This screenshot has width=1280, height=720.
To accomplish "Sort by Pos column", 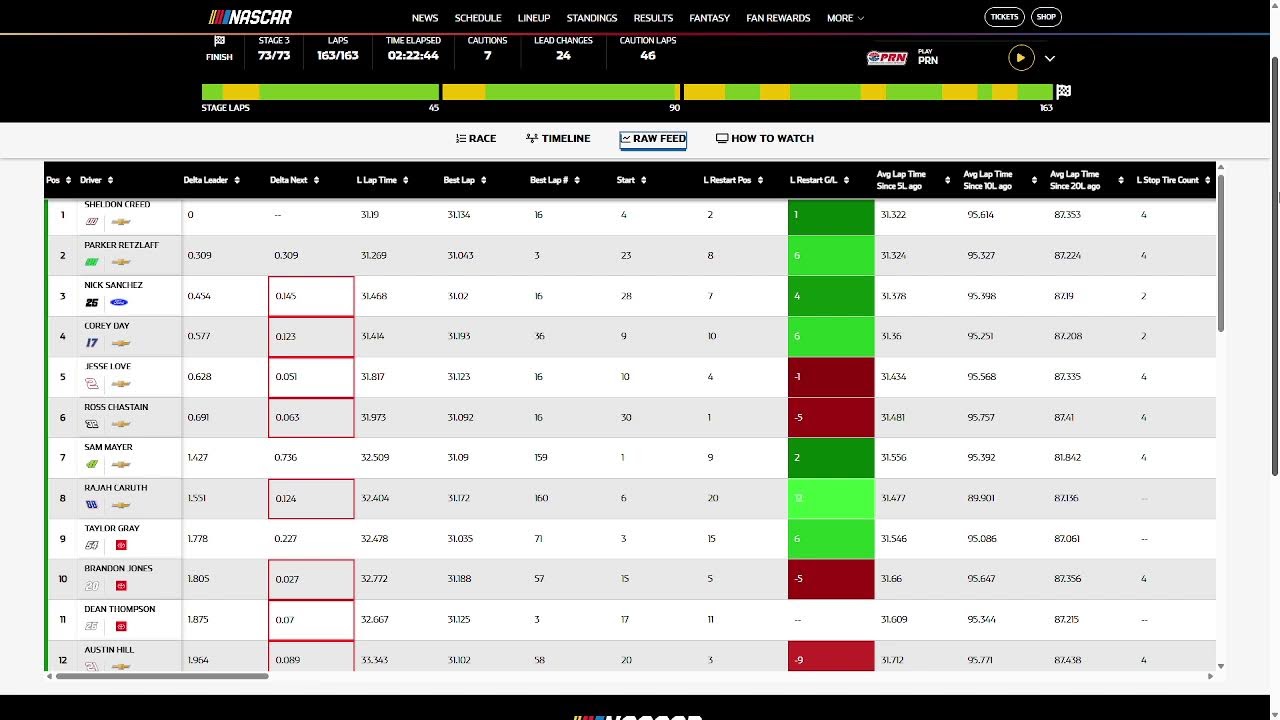I will 59,180.
